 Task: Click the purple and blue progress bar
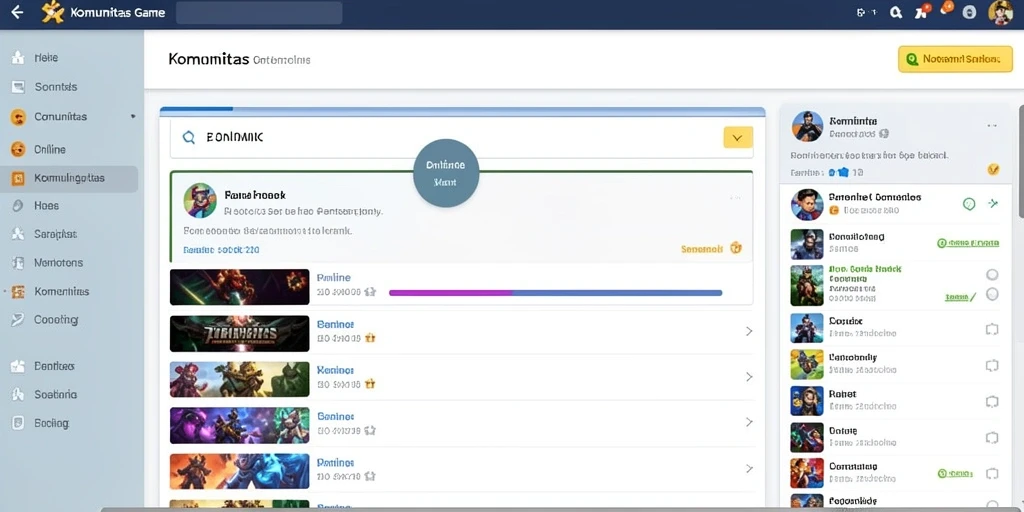556,293
